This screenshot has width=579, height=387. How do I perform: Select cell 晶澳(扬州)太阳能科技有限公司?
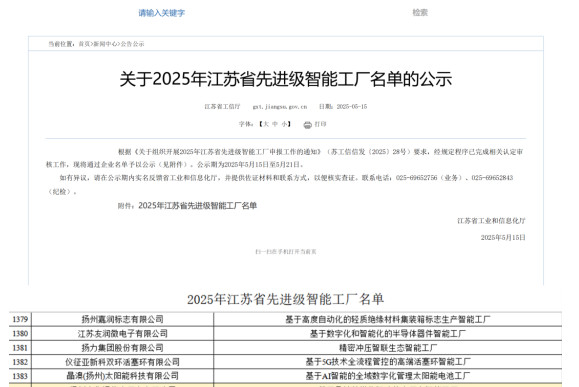[123, 376]
